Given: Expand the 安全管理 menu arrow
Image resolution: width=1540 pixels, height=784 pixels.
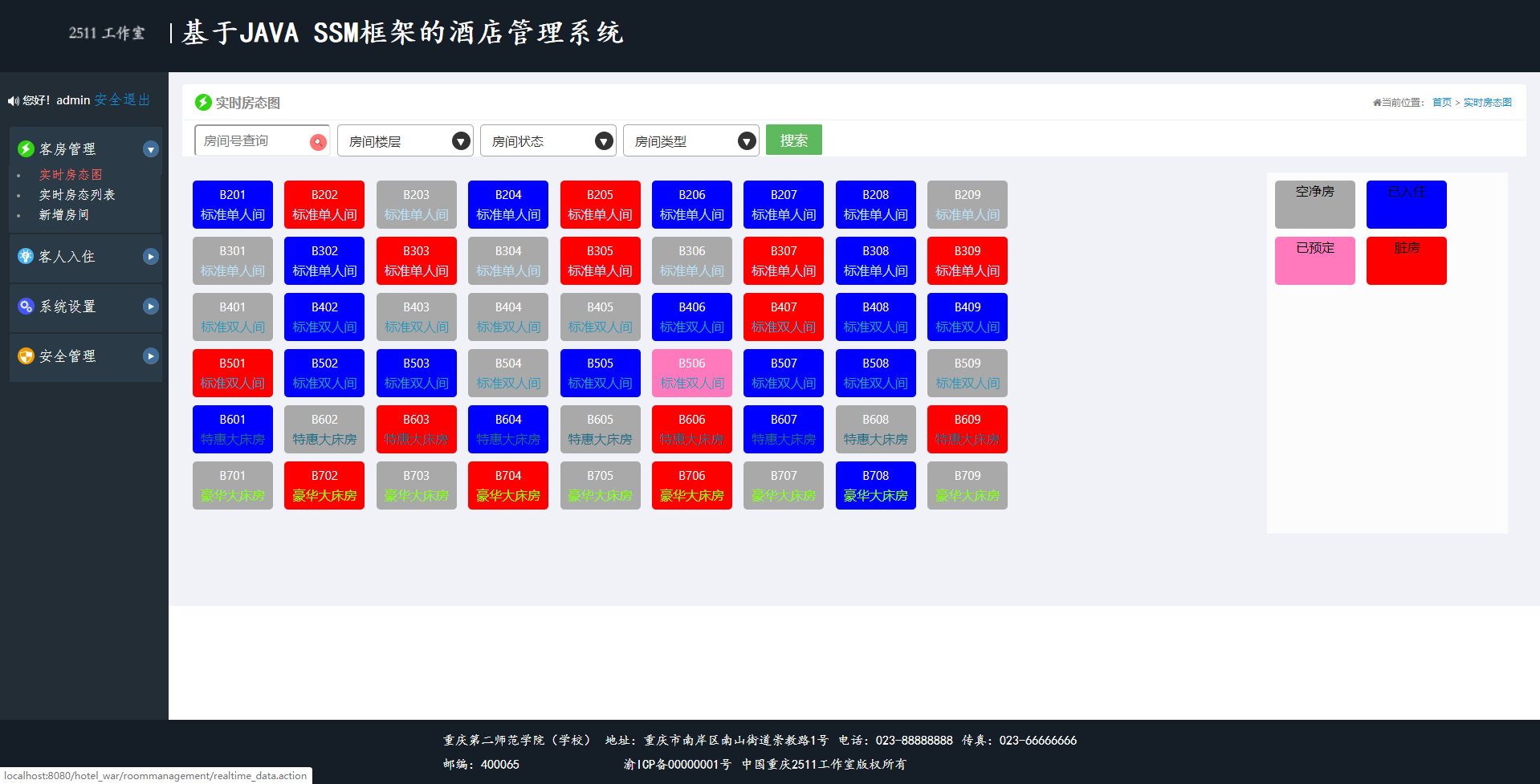Looking at the screenshot, I should coord(151,356).
